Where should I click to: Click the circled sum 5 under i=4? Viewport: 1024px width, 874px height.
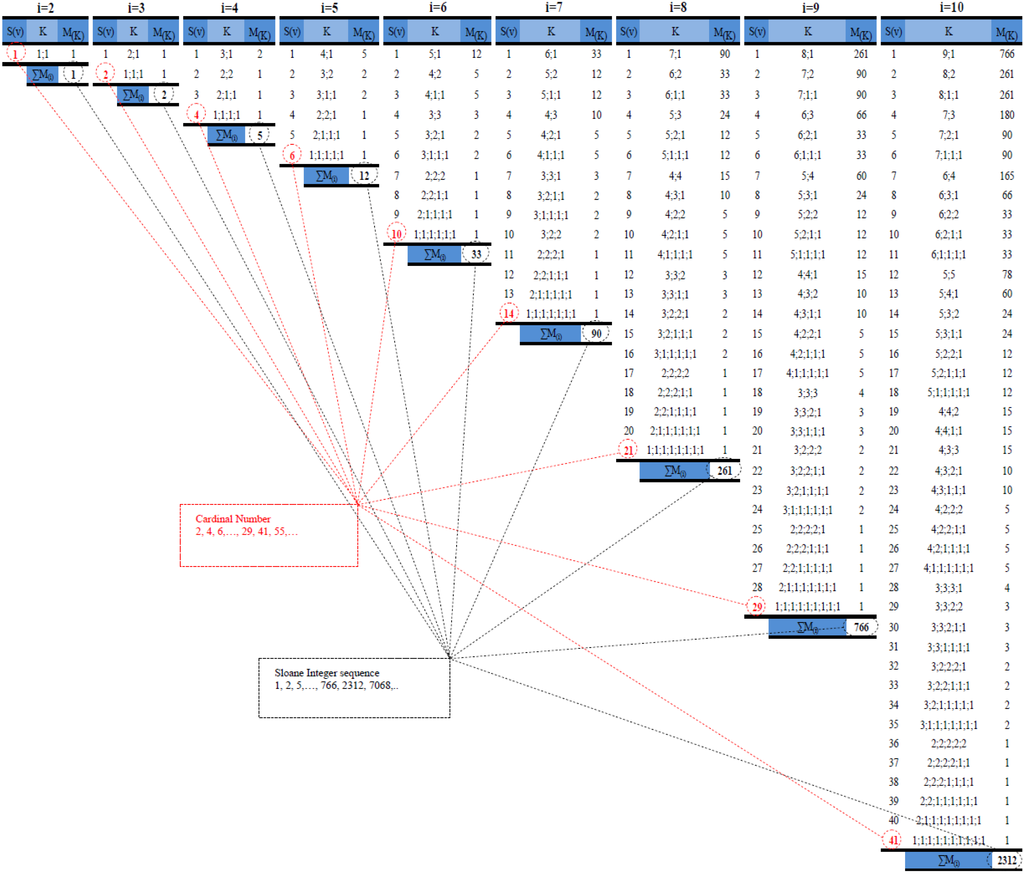click(259, 135)
